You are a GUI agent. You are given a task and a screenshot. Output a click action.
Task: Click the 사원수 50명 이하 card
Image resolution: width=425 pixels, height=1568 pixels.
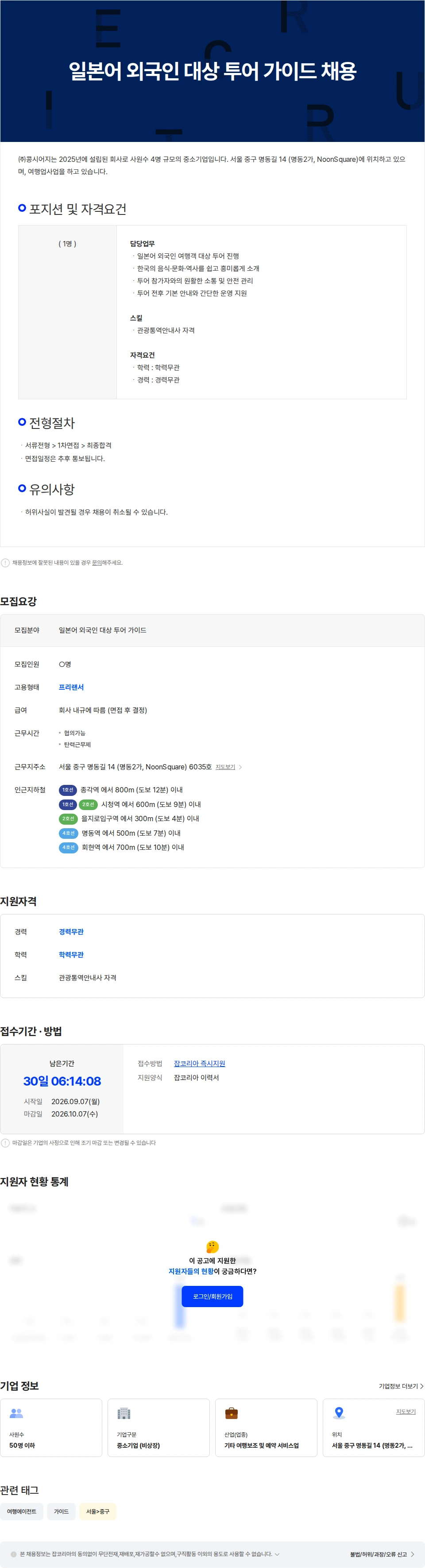[x=51, y=1427]
